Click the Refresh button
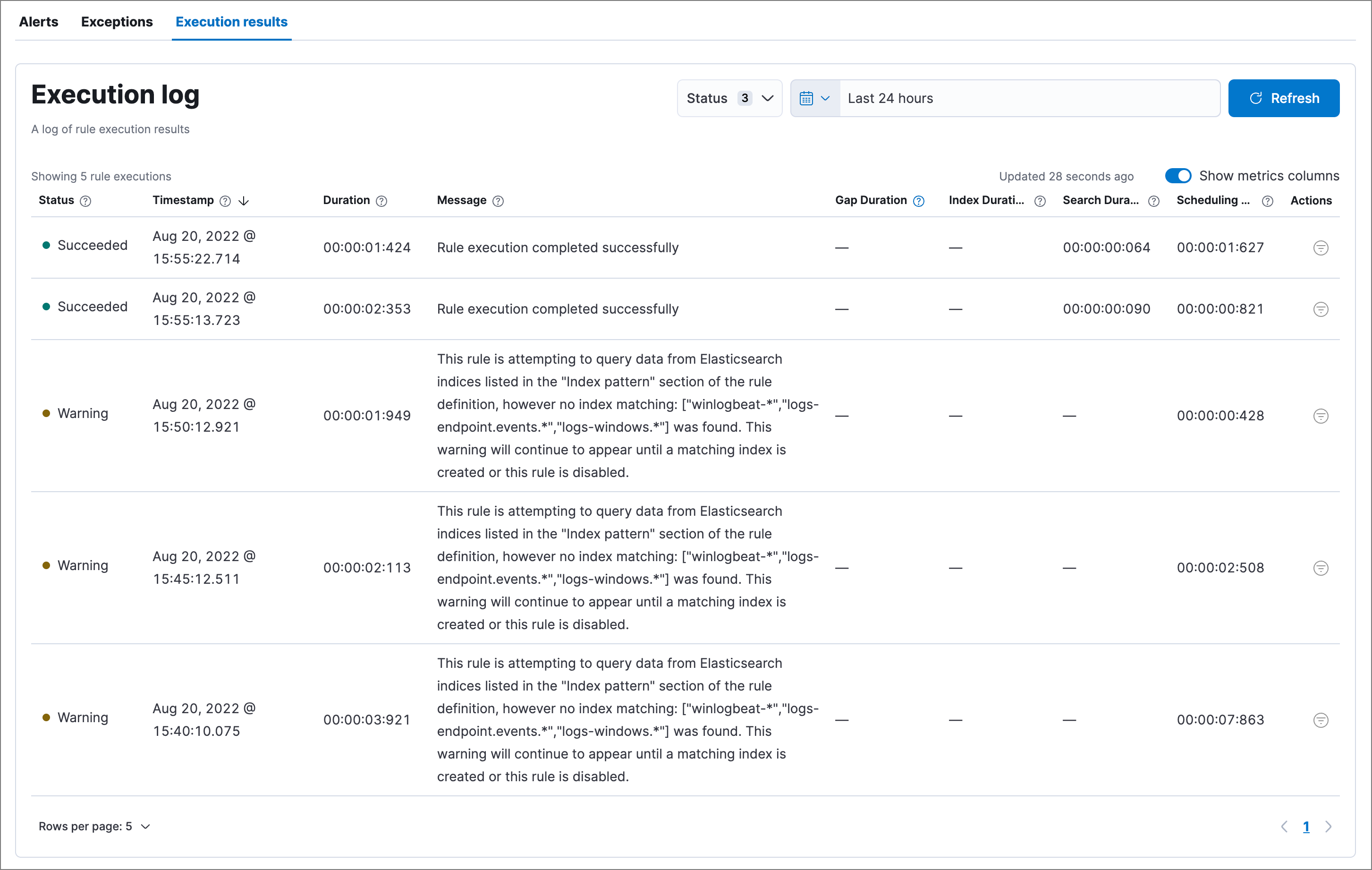Screen dimensions: 1372x870 click(x=1284, y=98)
